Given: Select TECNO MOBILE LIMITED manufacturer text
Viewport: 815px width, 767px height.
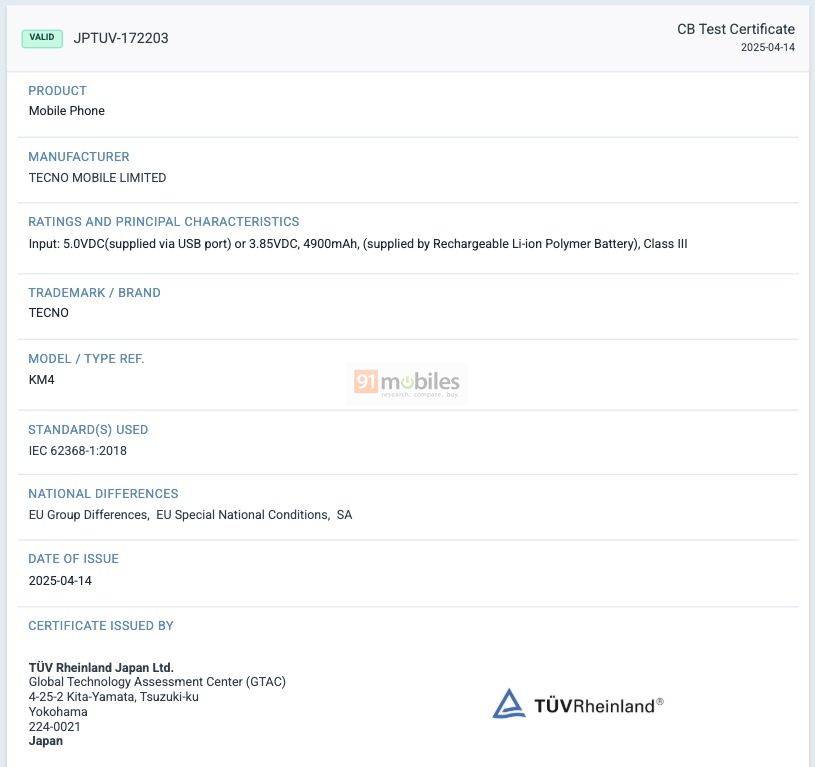Looking at the screenshot, I should [x=97, y=178].
